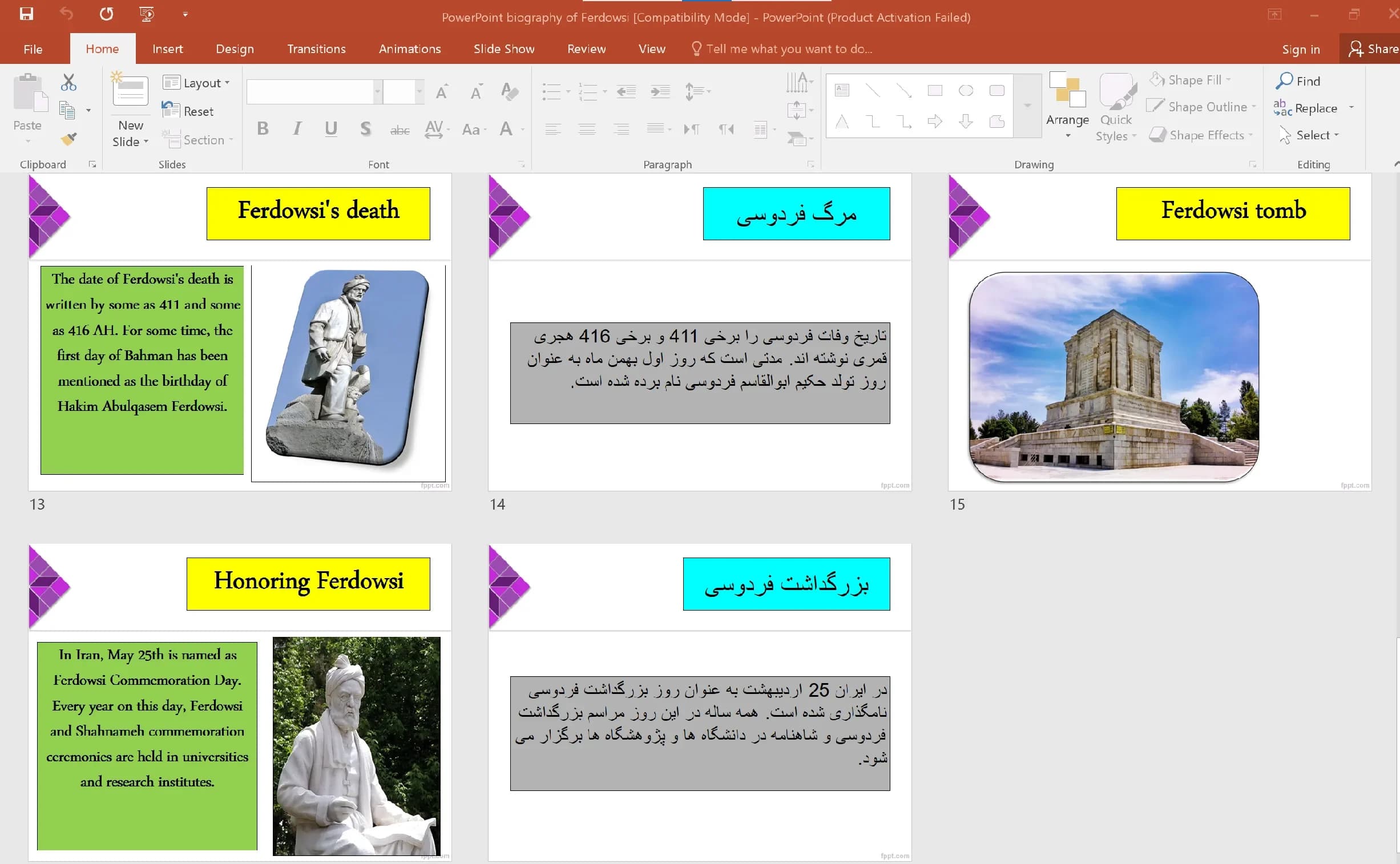Image resolution: width=1400 pixels, height=864 pixels.
Task: Toggle Bold formatting
Action: click(x=263, y=129)
